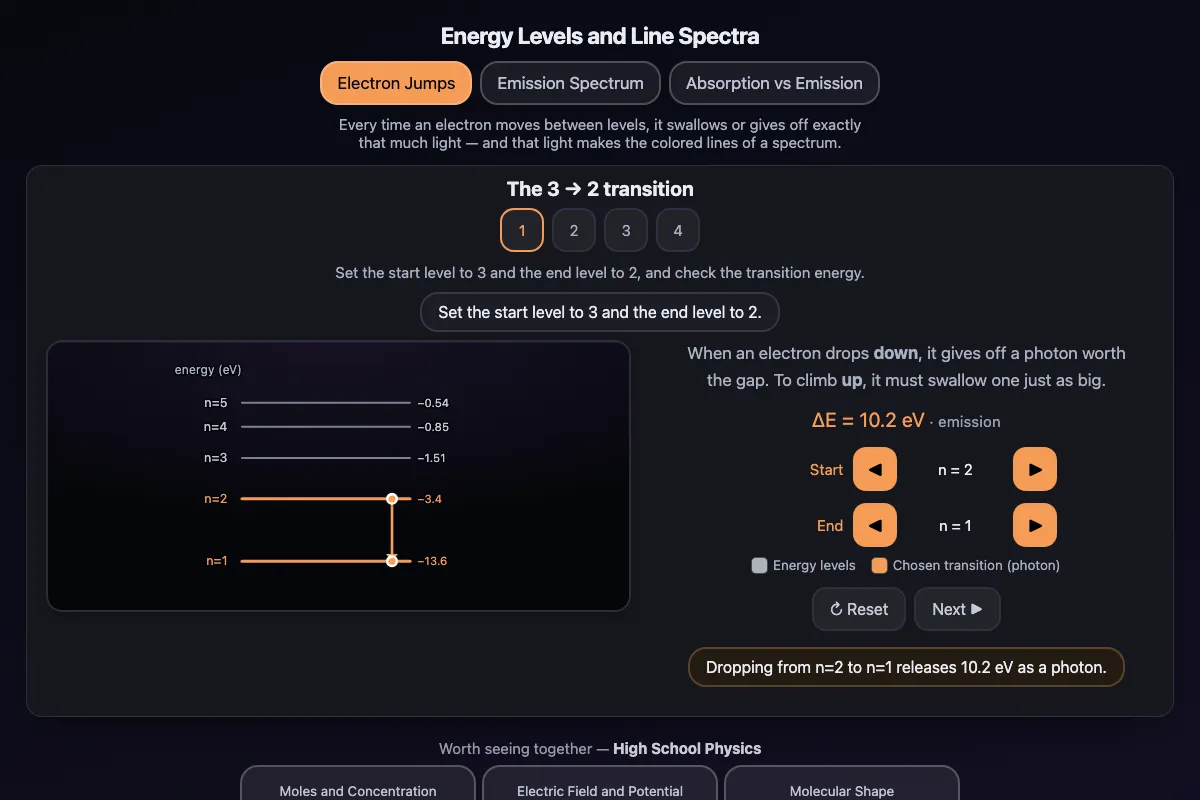
Task: Select the Electron Jumps tab
Action: (x=396, y=83)
